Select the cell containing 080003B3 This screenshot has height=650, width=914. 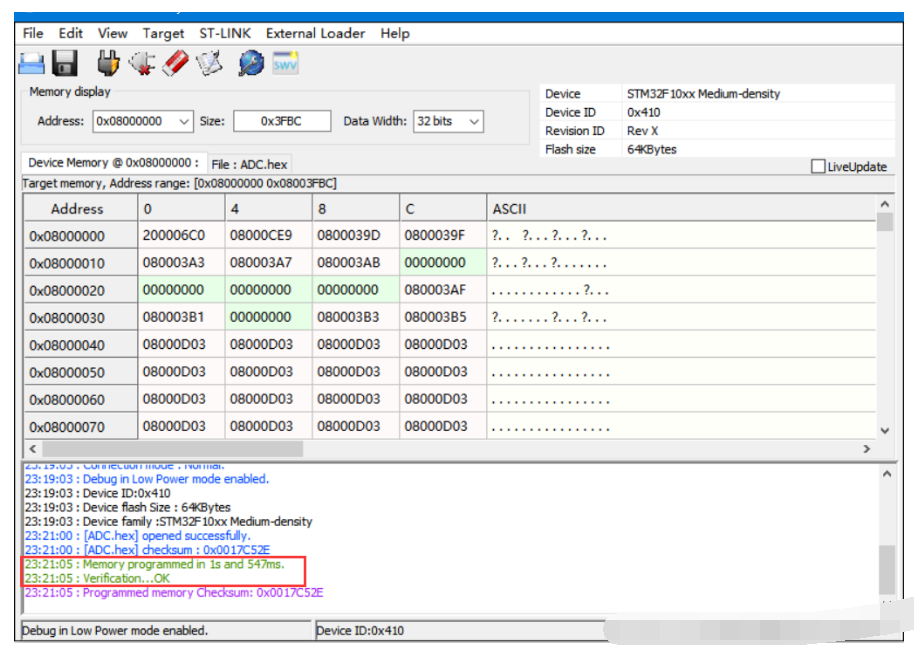tap(356, 317)
